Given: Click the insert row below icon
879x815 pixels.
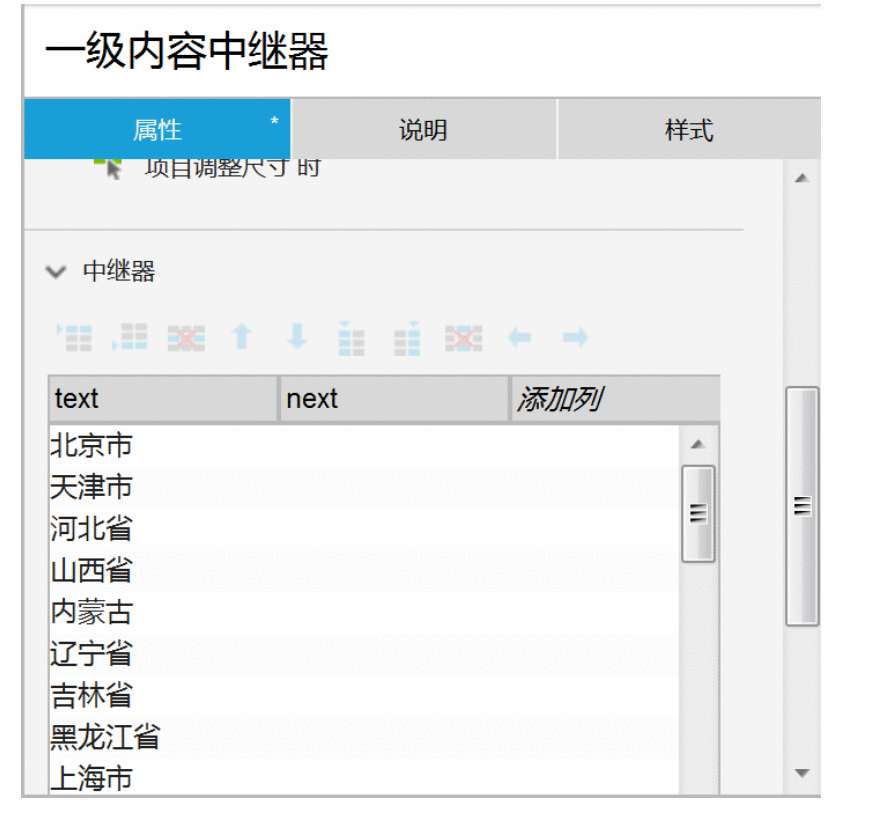Looking at the screenshot, I should click(130, 338).
